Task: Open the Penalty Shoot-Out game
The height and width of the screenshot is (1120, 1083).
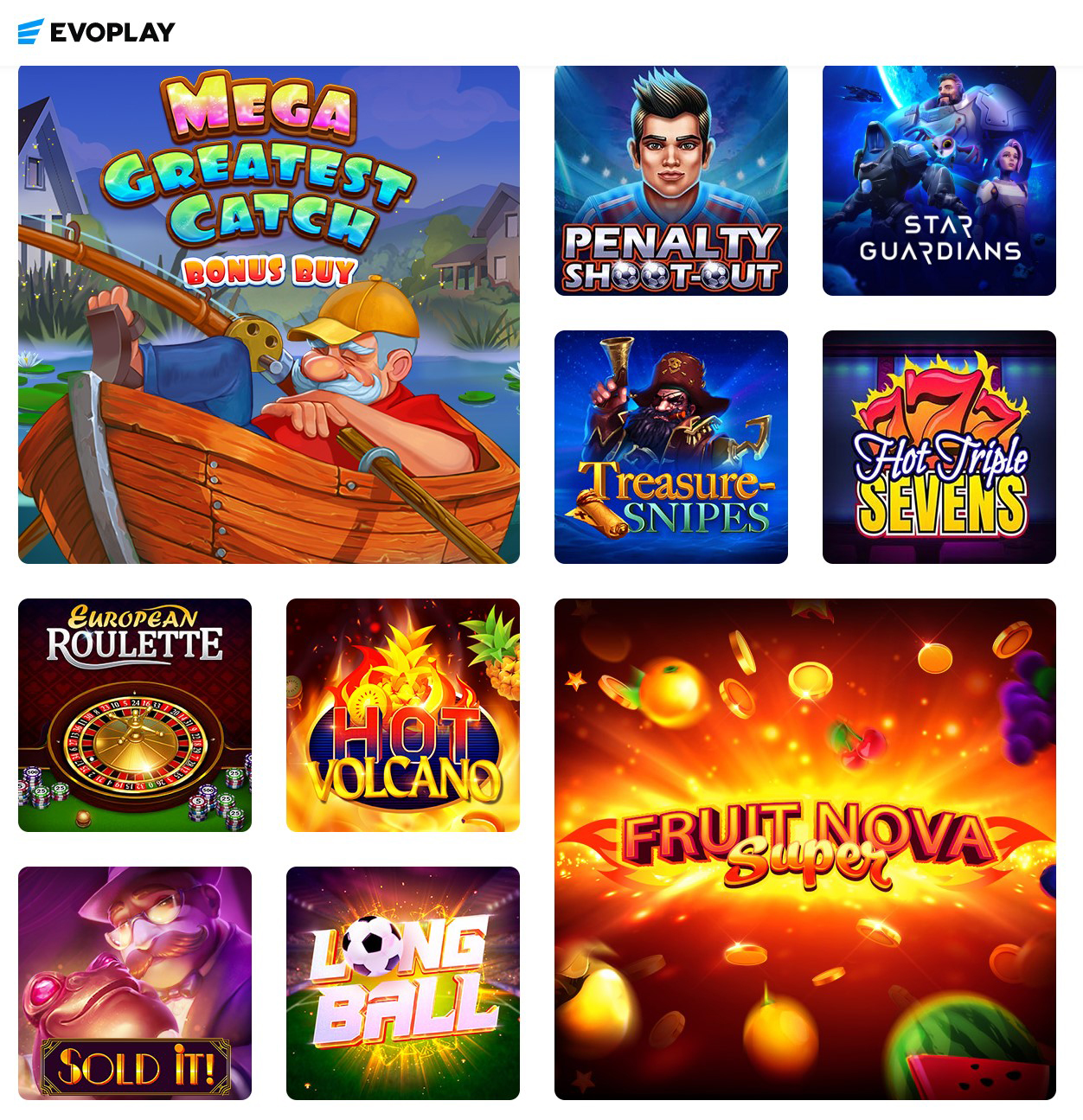Action: 671,181
